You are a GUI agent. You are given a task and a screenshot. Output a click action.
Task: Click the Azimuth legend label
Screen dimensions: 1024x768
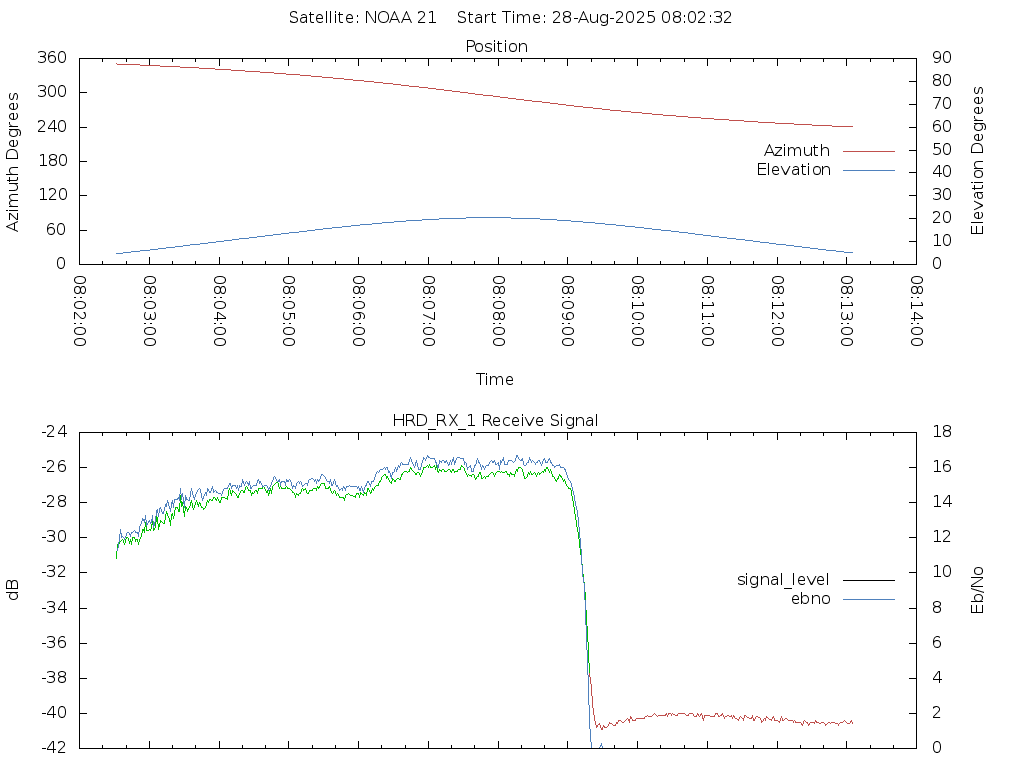point(797,151)
